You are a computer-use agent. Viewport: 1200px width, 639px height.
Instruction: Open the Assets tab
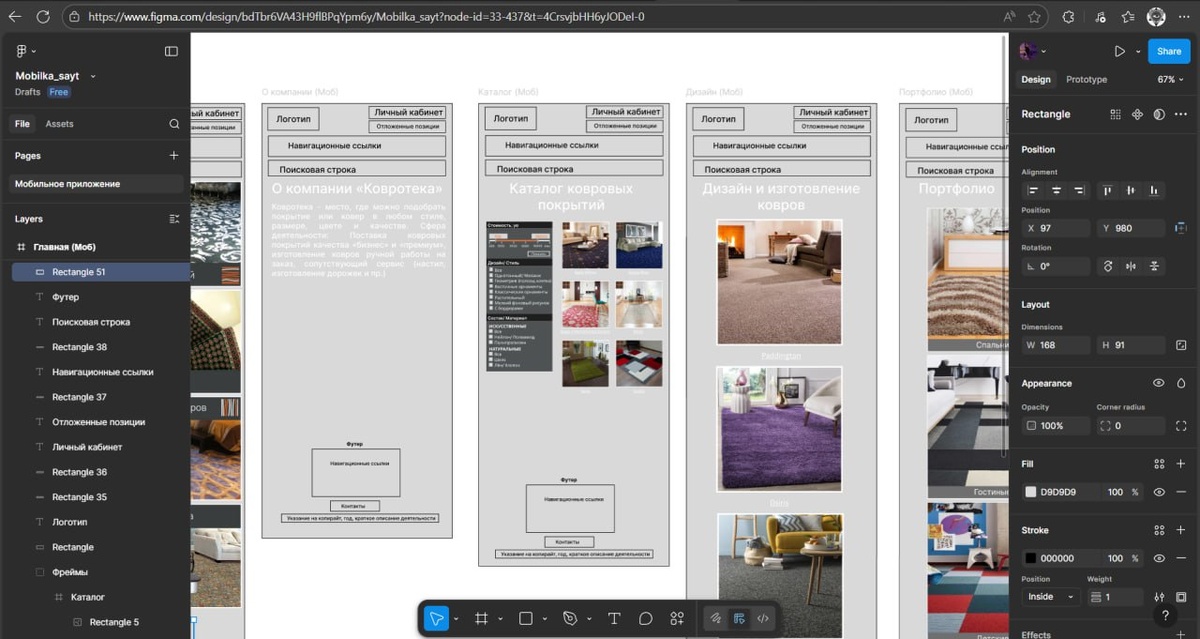point(59,124)
